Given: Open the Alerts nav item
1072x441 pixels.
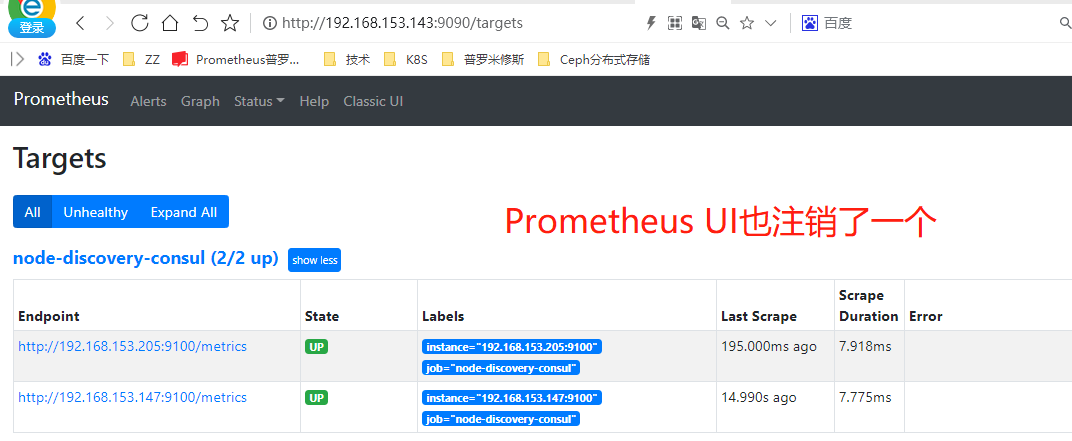Looking at the screenshot, I should click(148, 101).
